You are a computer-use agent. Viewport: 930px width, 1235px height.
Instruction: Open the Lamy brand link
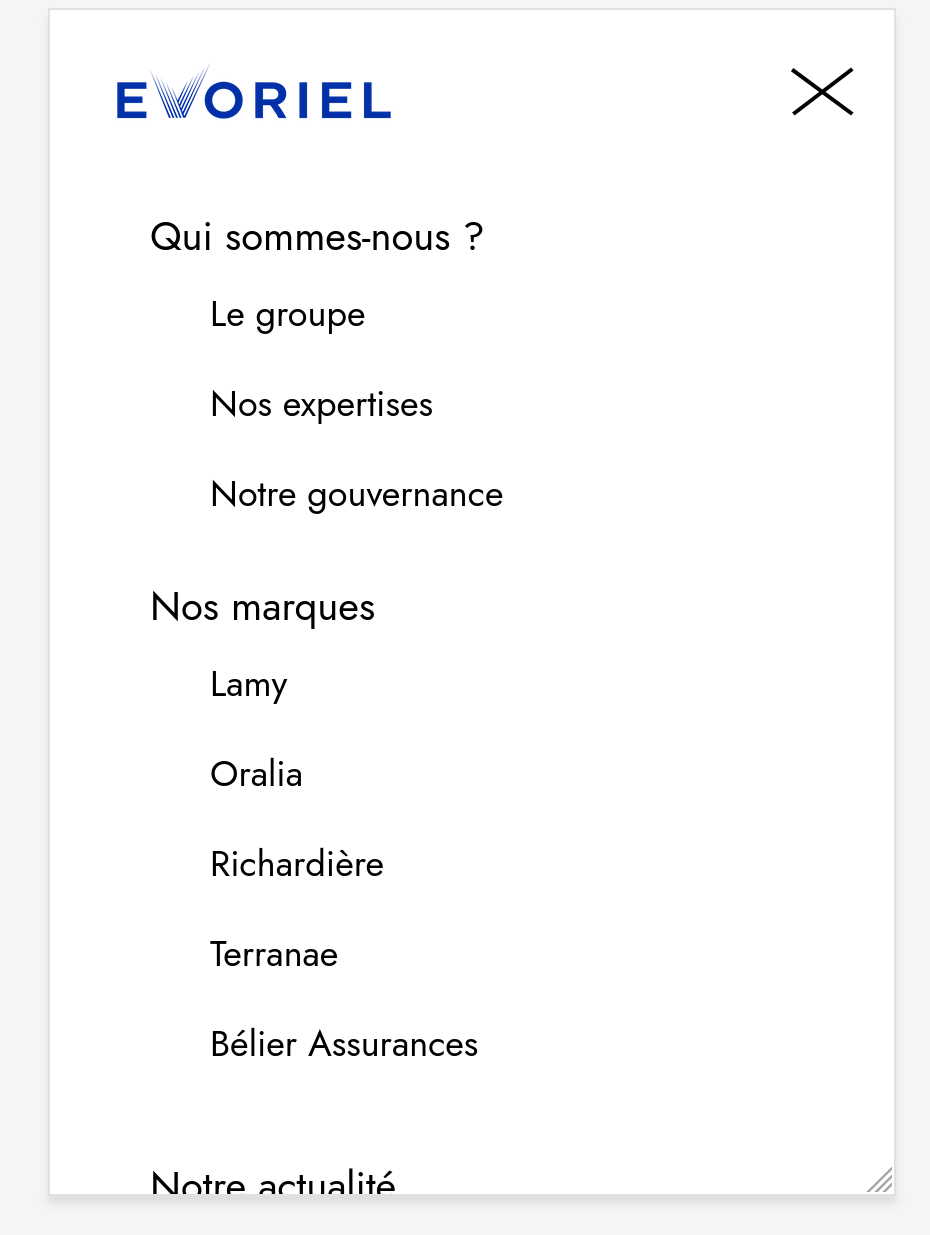248,685
